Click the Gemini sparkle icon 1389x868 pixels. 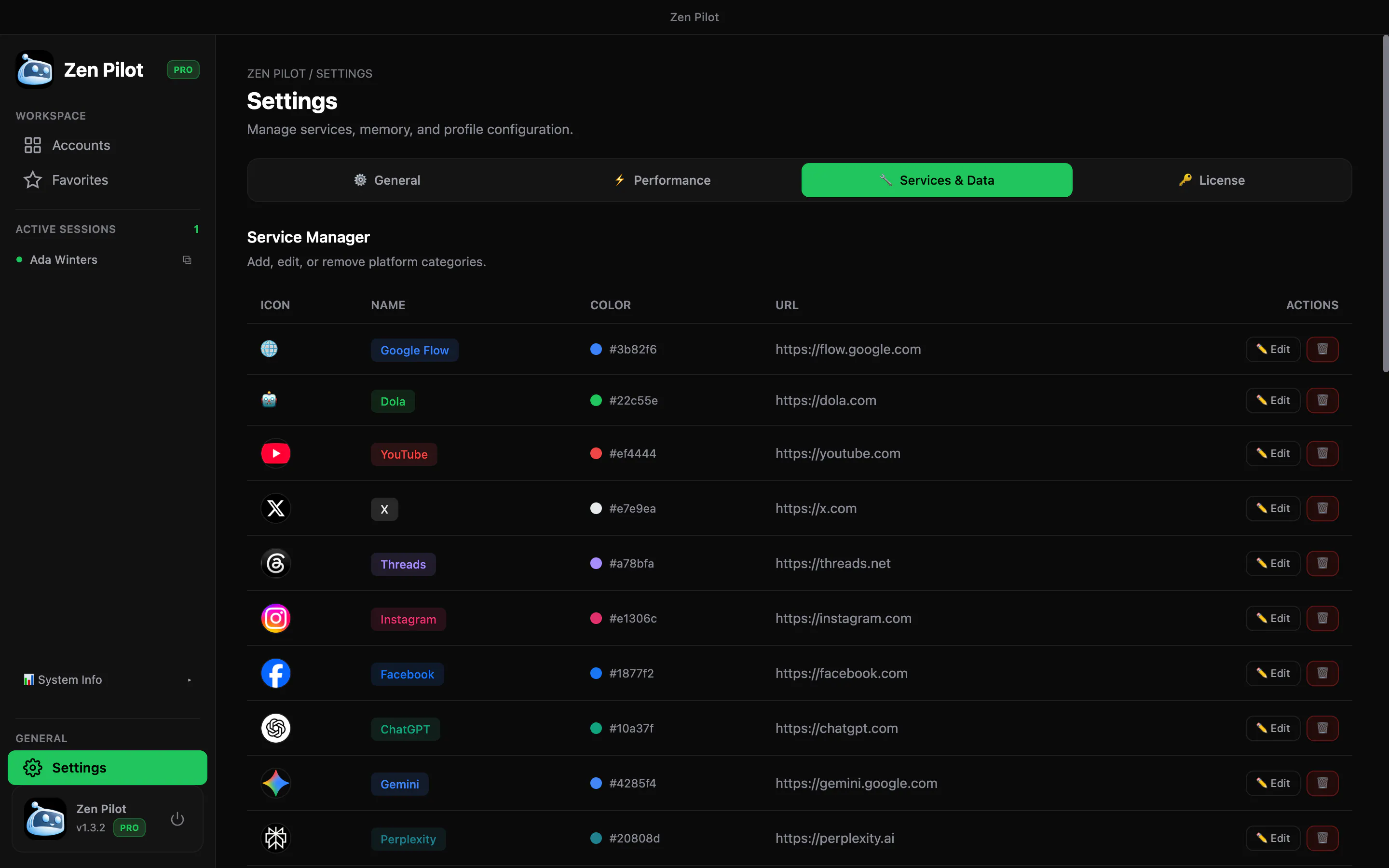(x=275, y=783)
